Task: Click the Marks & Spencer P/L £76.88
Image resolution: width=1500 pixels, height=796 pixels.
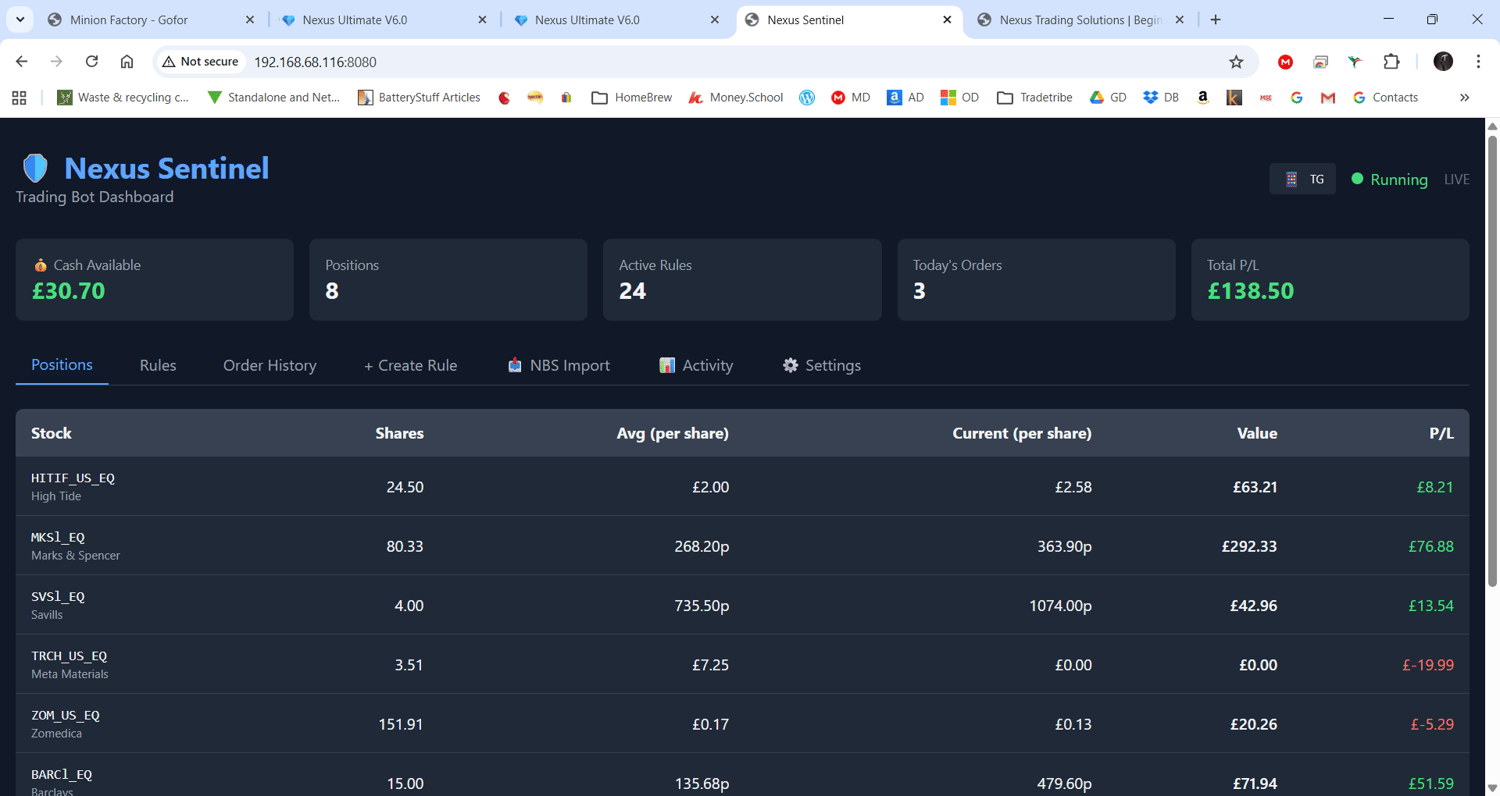Action: tap(1431, 546)
